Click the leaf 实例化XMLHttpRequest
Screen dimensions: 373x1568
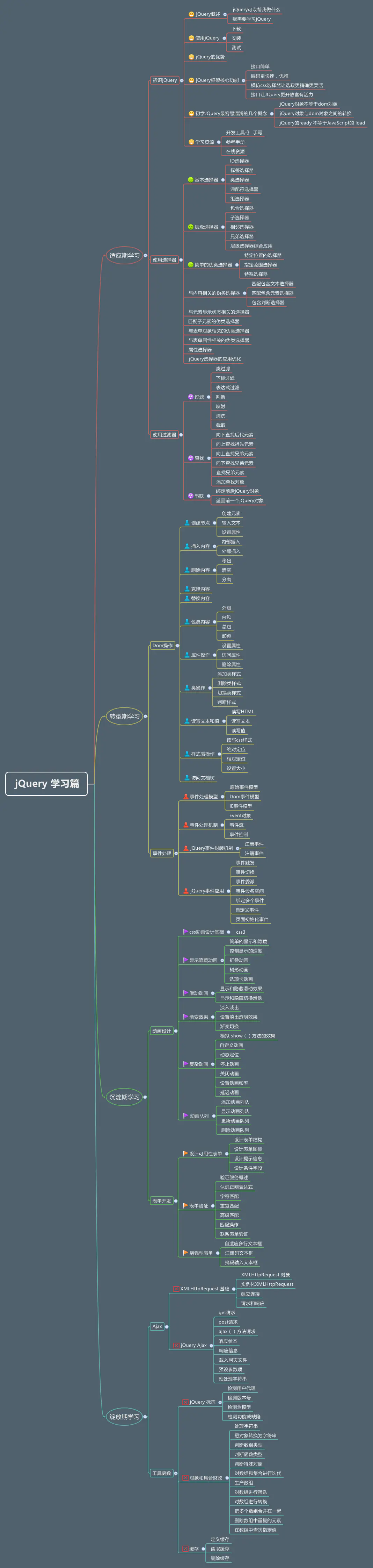tap(267, 1284)
